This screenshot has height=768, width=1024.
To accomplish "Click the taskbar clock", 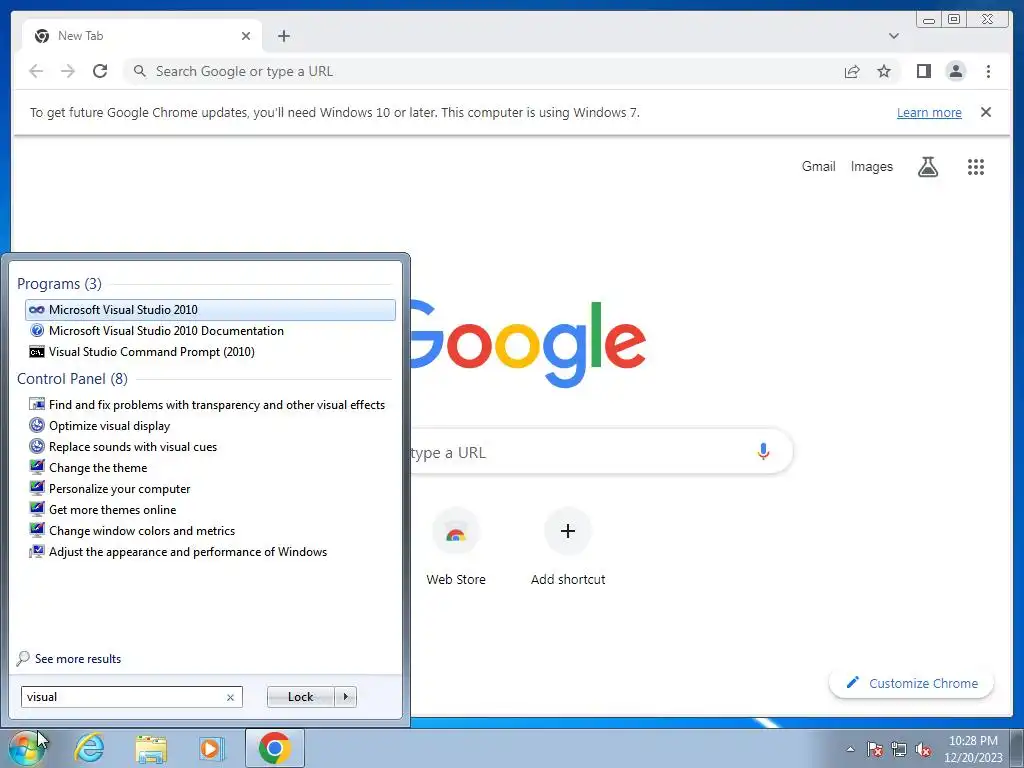I will pos(973,749).
